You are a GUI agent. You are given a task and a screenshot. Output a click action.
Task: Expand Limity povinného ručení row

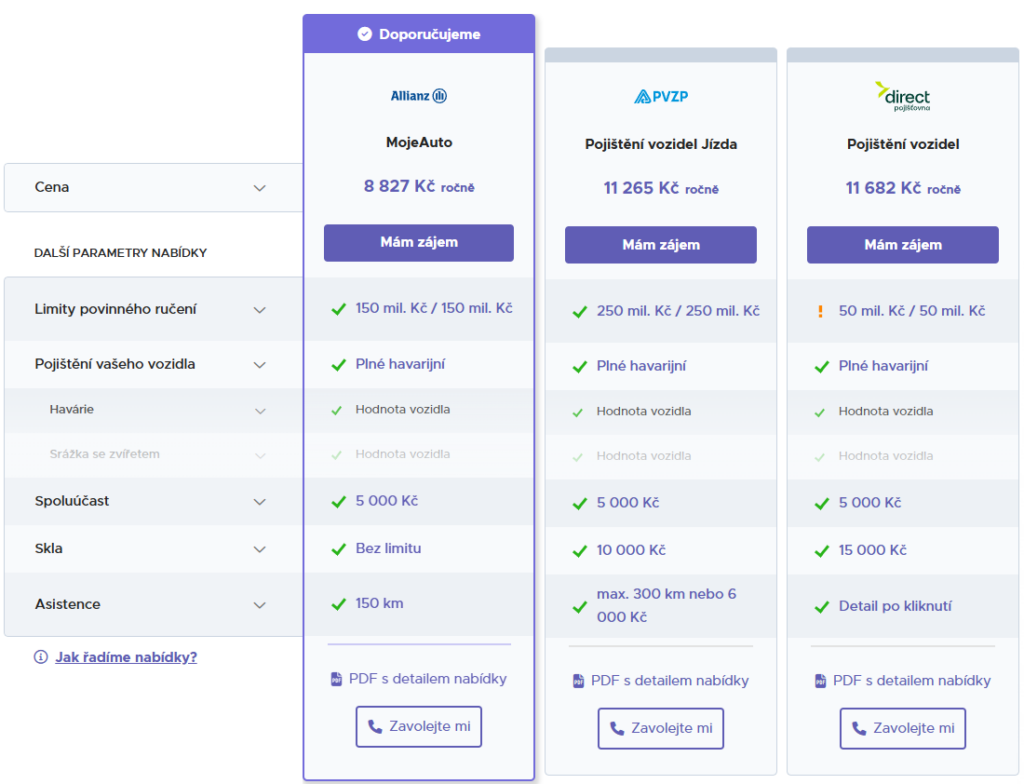[x=260, y=310]
